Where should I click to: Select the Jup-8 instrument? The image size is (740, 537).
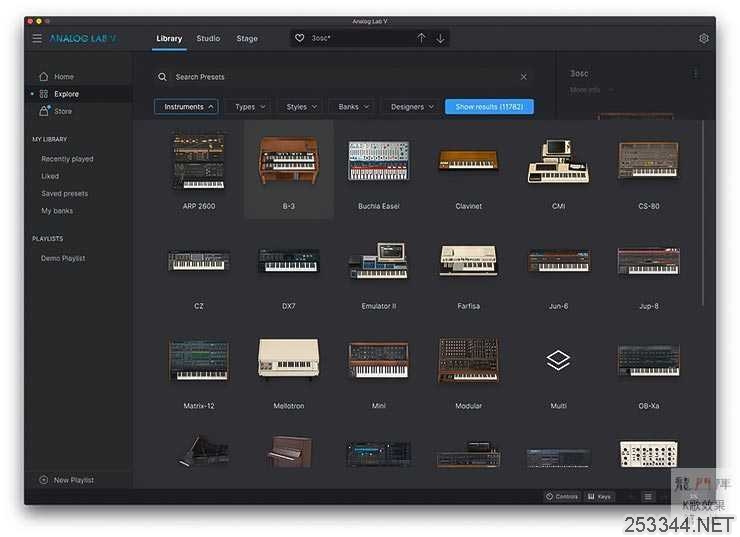(648, 271)
